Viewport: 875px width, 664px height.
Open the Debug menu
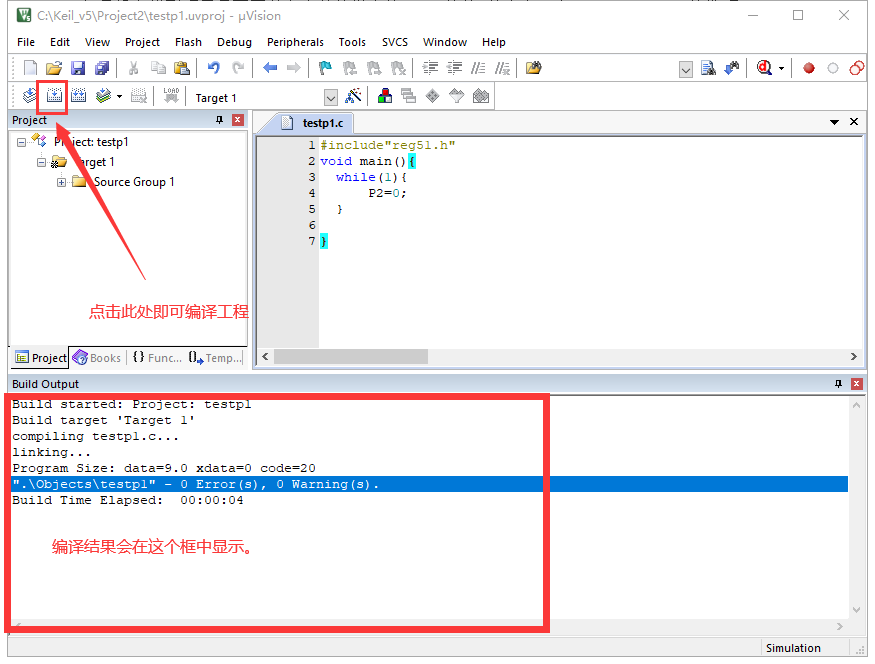pos(234,42)
